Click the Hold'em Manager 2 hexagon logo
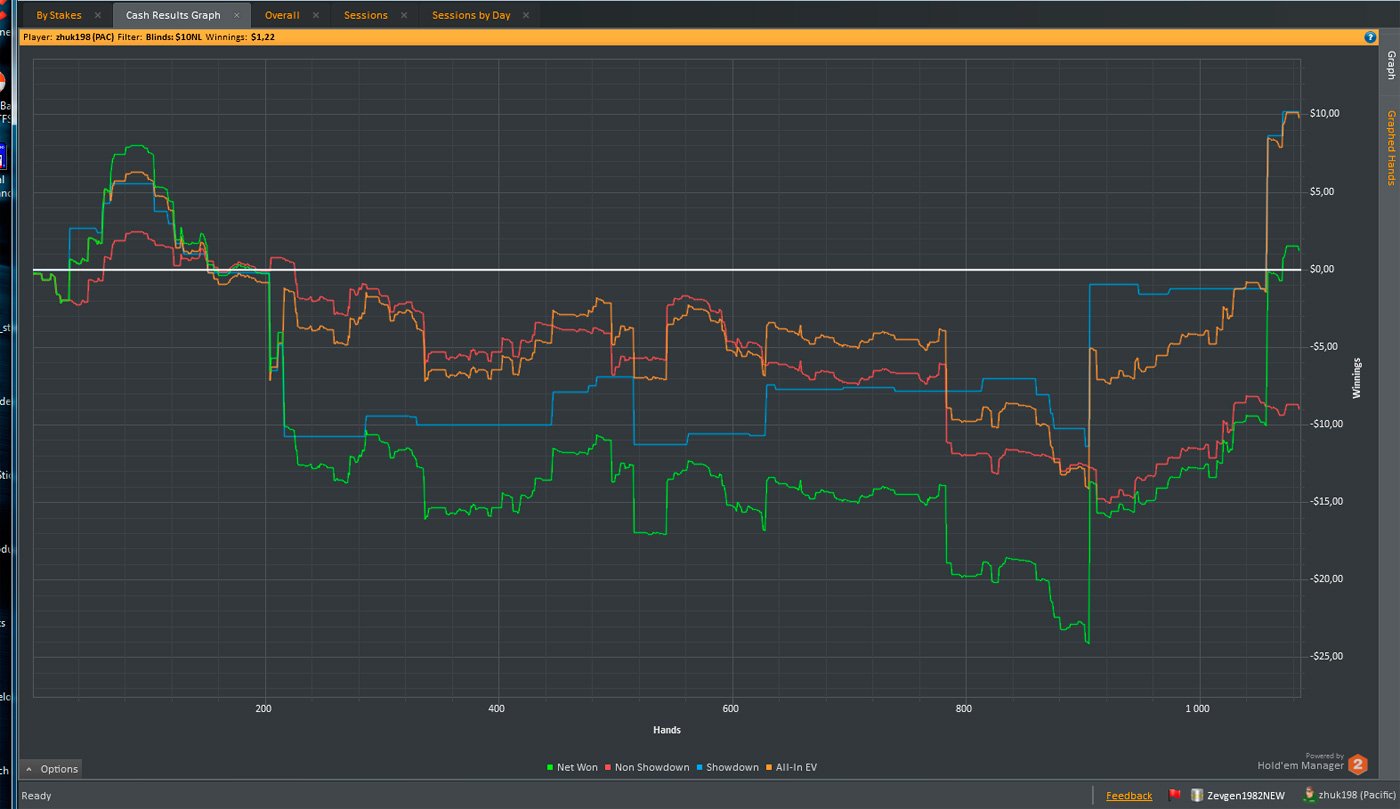Screen dimensions: 1400x809 pyautogui.click(x=1357, y=765)
